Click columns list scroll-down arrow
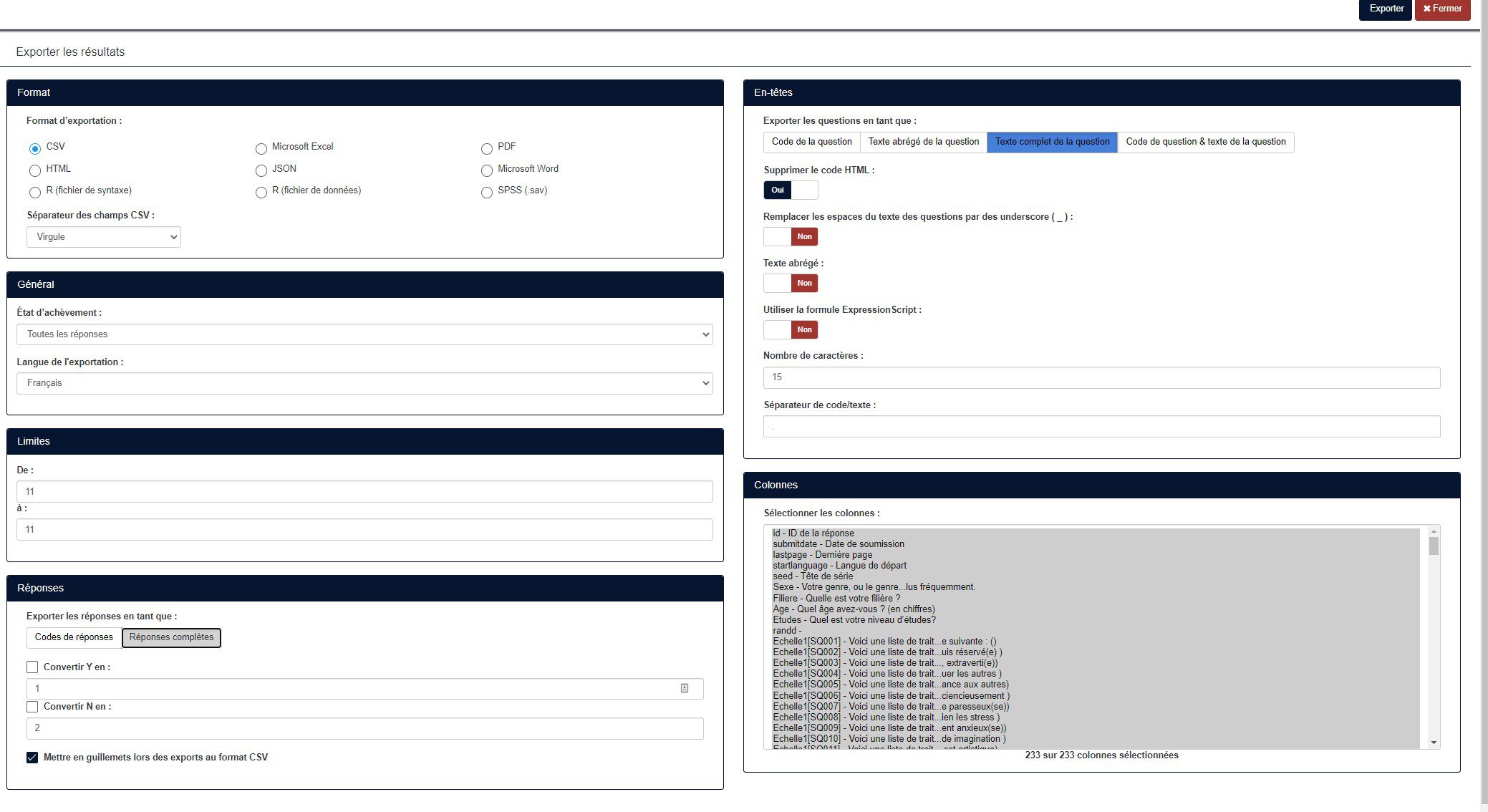The width and height of the screenshot is (1488, 812). point(1434,743)
